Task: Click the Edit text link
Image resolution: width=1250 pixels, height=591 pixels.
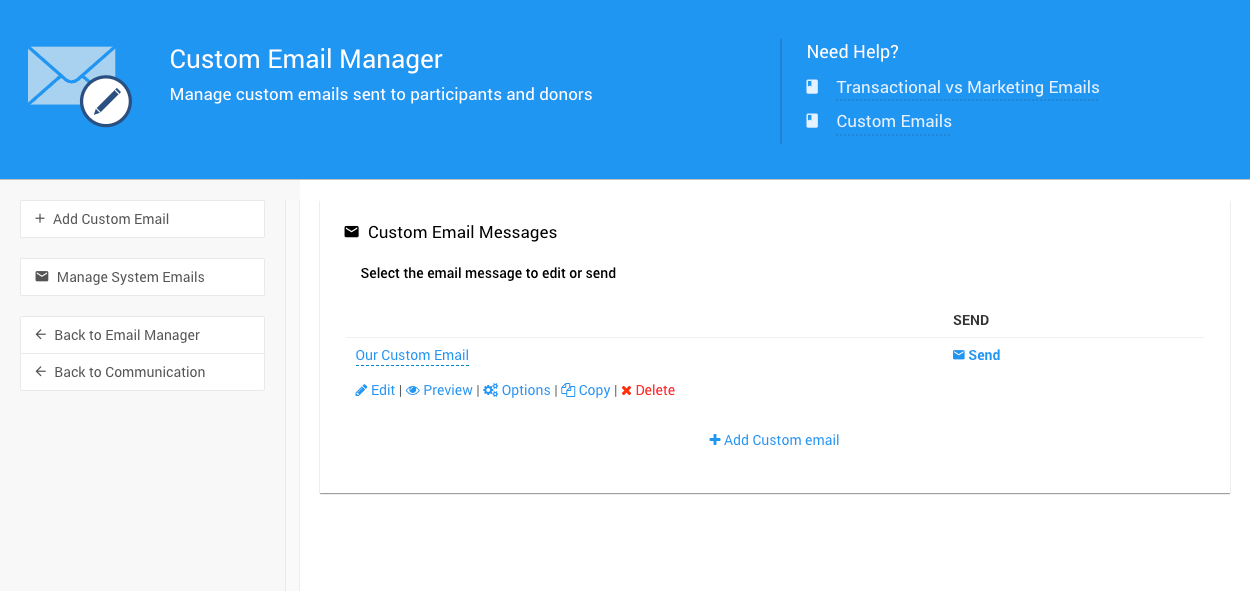Action: 383,390
